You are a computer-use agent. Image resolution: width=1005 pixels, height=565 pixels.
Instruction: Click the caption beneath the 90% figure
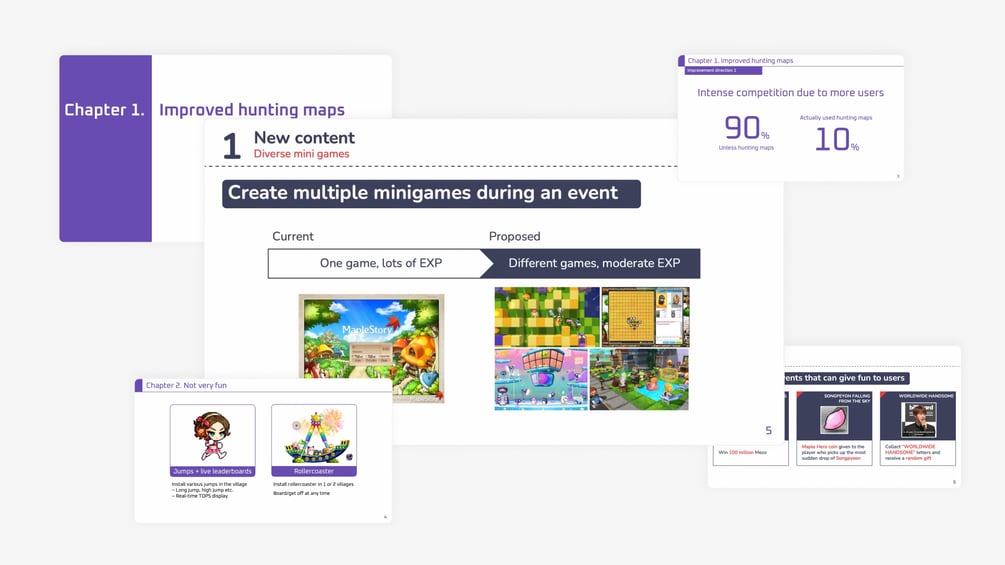pos(746,148)
